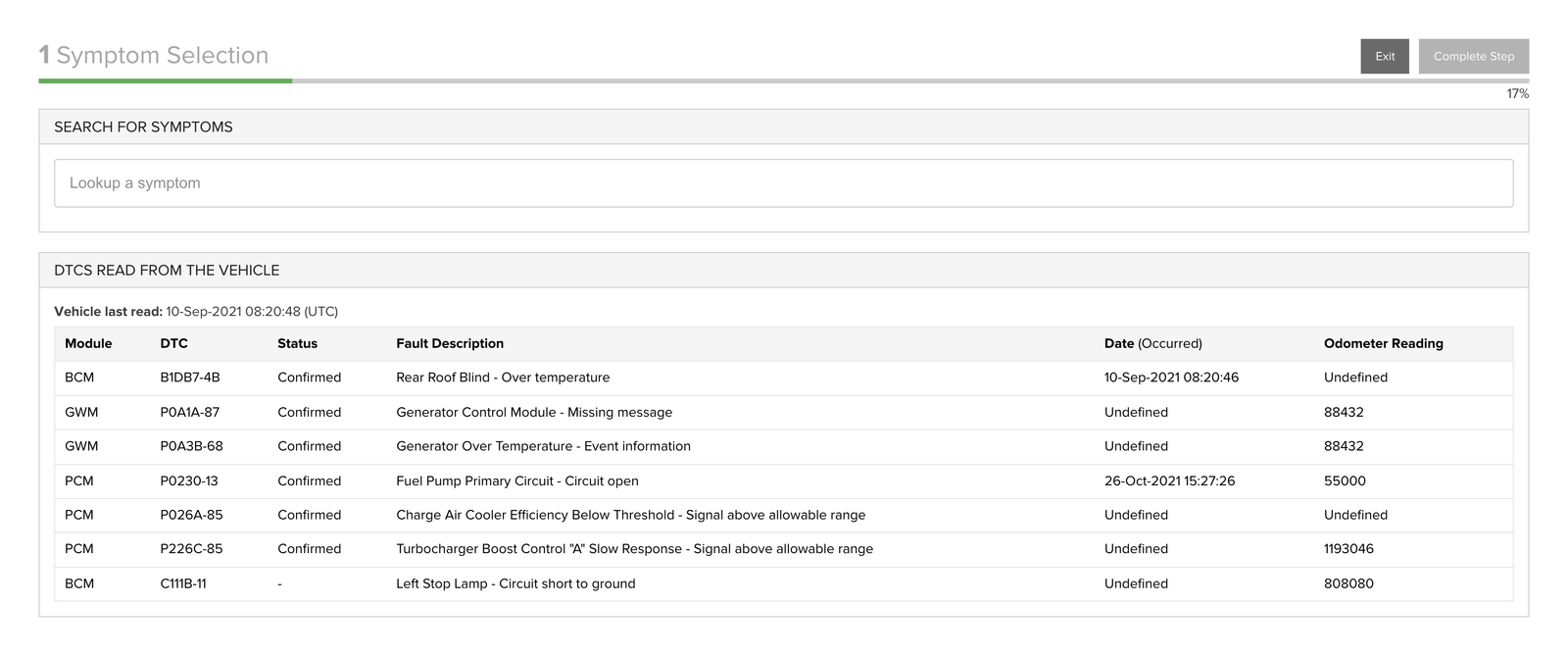Viewport: 1568px width, 656px height.
Task: Click Rear Roof Blind - Over temperature description
Action: pyautogui.click(x=503, y=378)
